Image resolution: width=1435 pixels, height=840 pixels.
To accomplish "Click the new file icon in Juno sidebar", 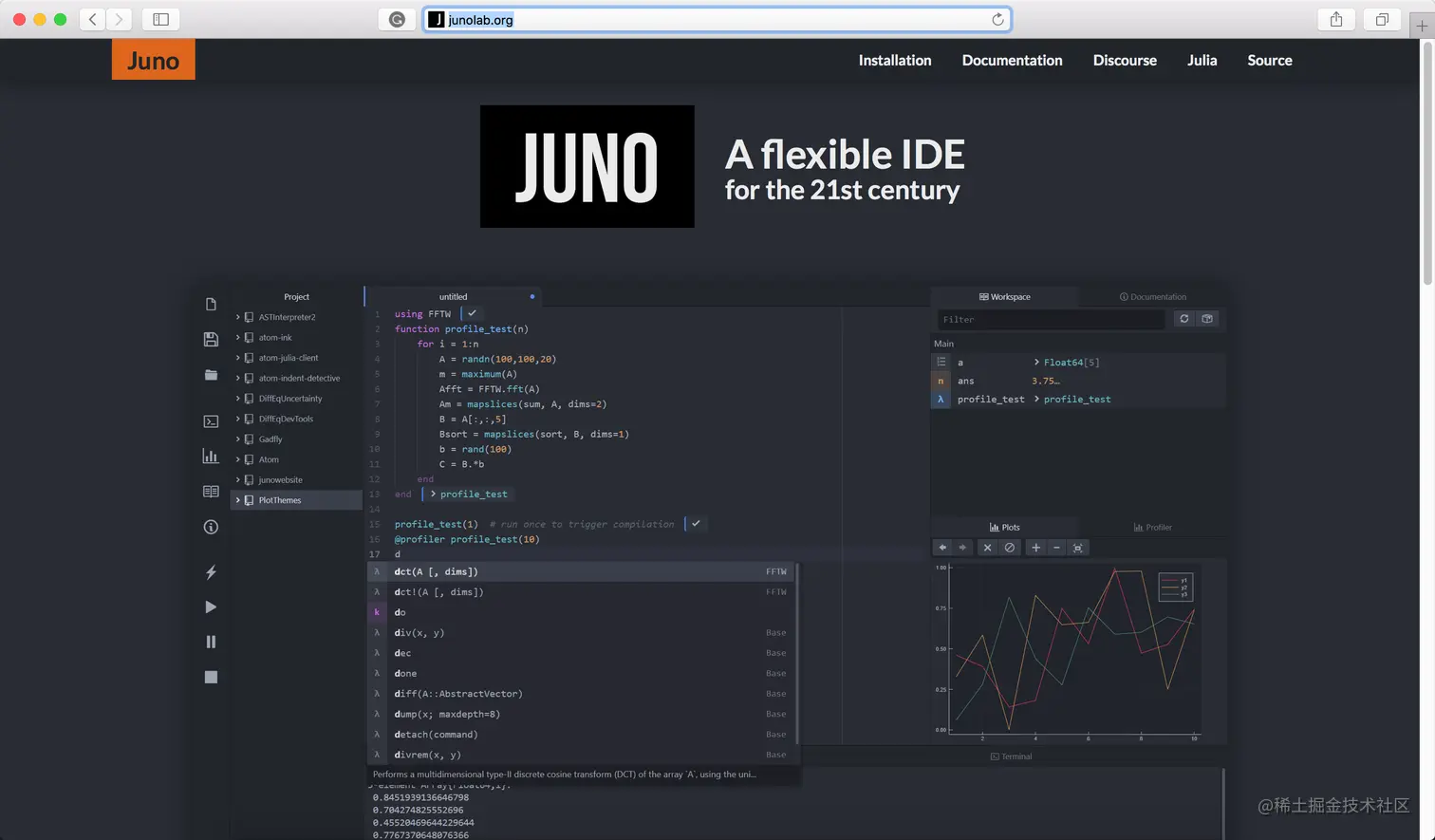I will point(211,304).
